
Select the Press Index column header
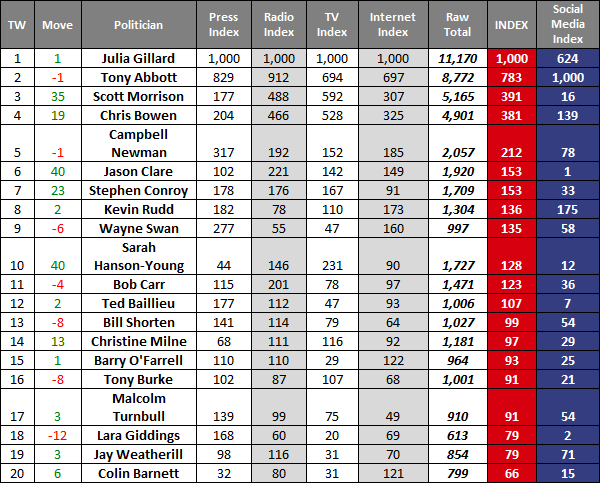(x=224, y=22)
